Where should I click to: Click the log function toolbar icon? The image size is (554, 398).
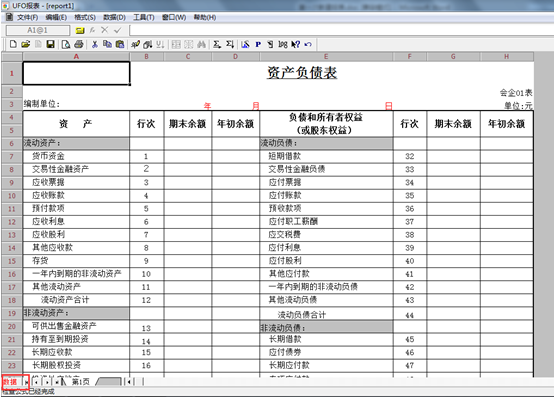(283, 44)
